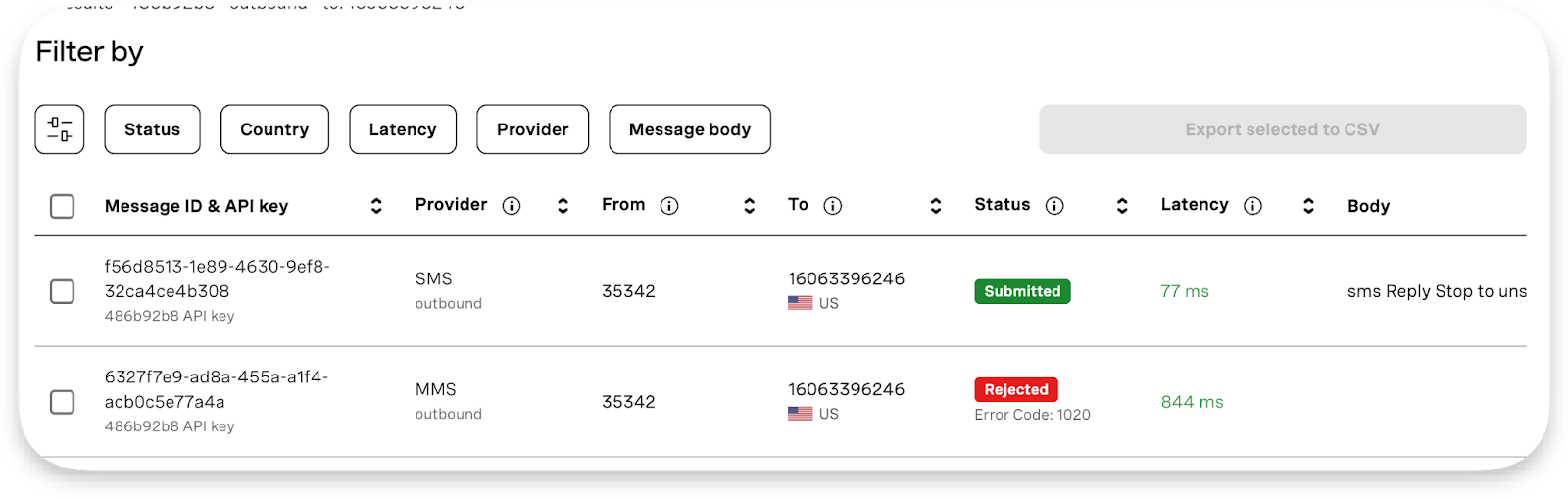This screenshot has width=1568, height=500.
Task: Click the red Rejected status badge
Action: click(x=1016, y=389)
